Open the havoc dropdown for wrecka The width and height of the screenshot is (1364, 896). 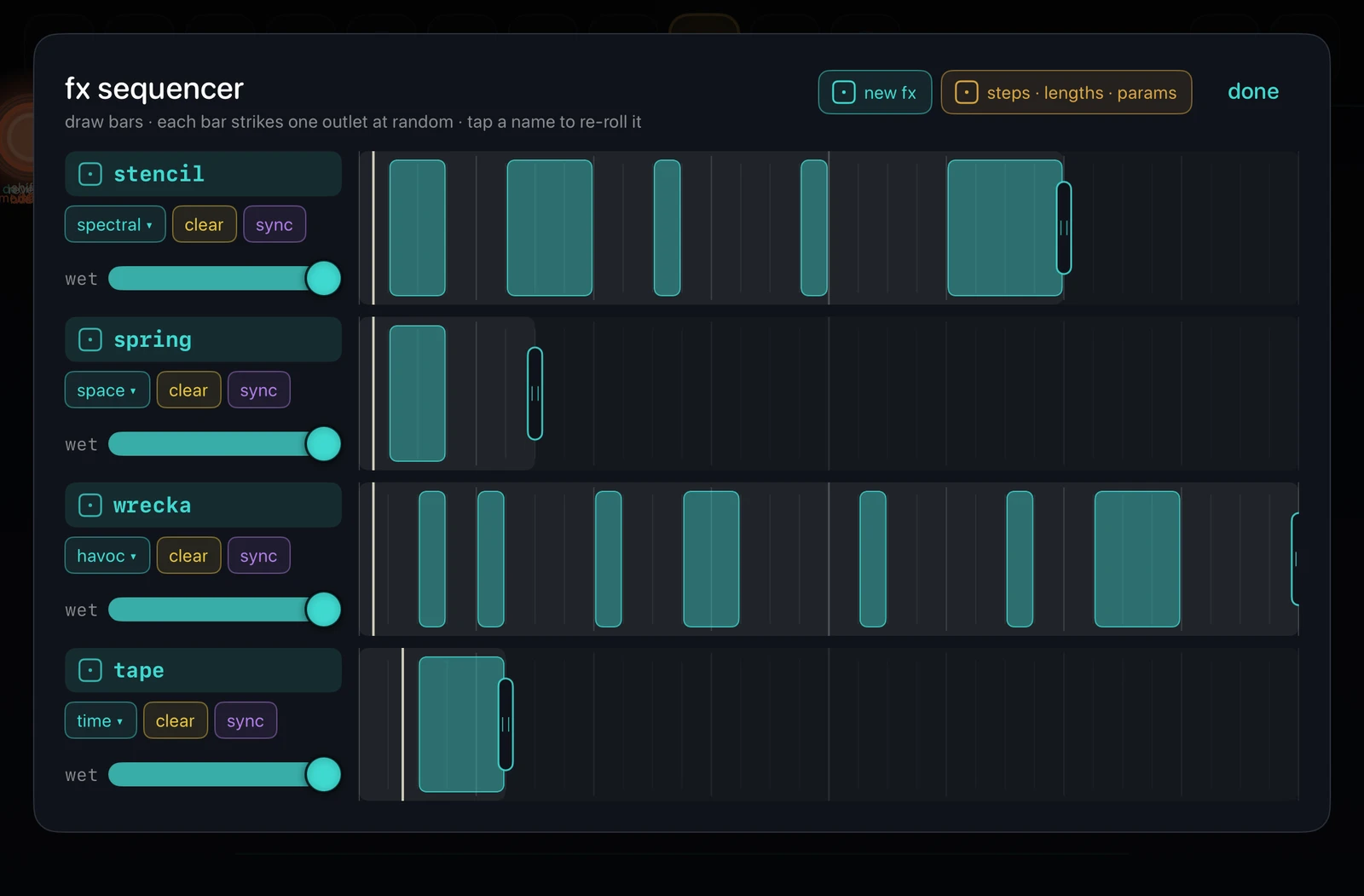click(x=107, y=555)
